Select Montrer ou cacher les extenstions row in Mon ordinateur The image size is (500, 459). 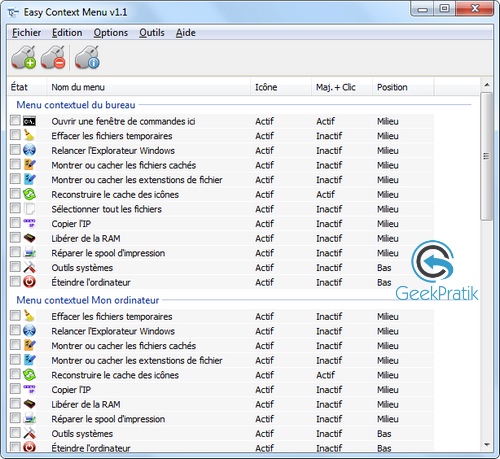tap(222, 360)
